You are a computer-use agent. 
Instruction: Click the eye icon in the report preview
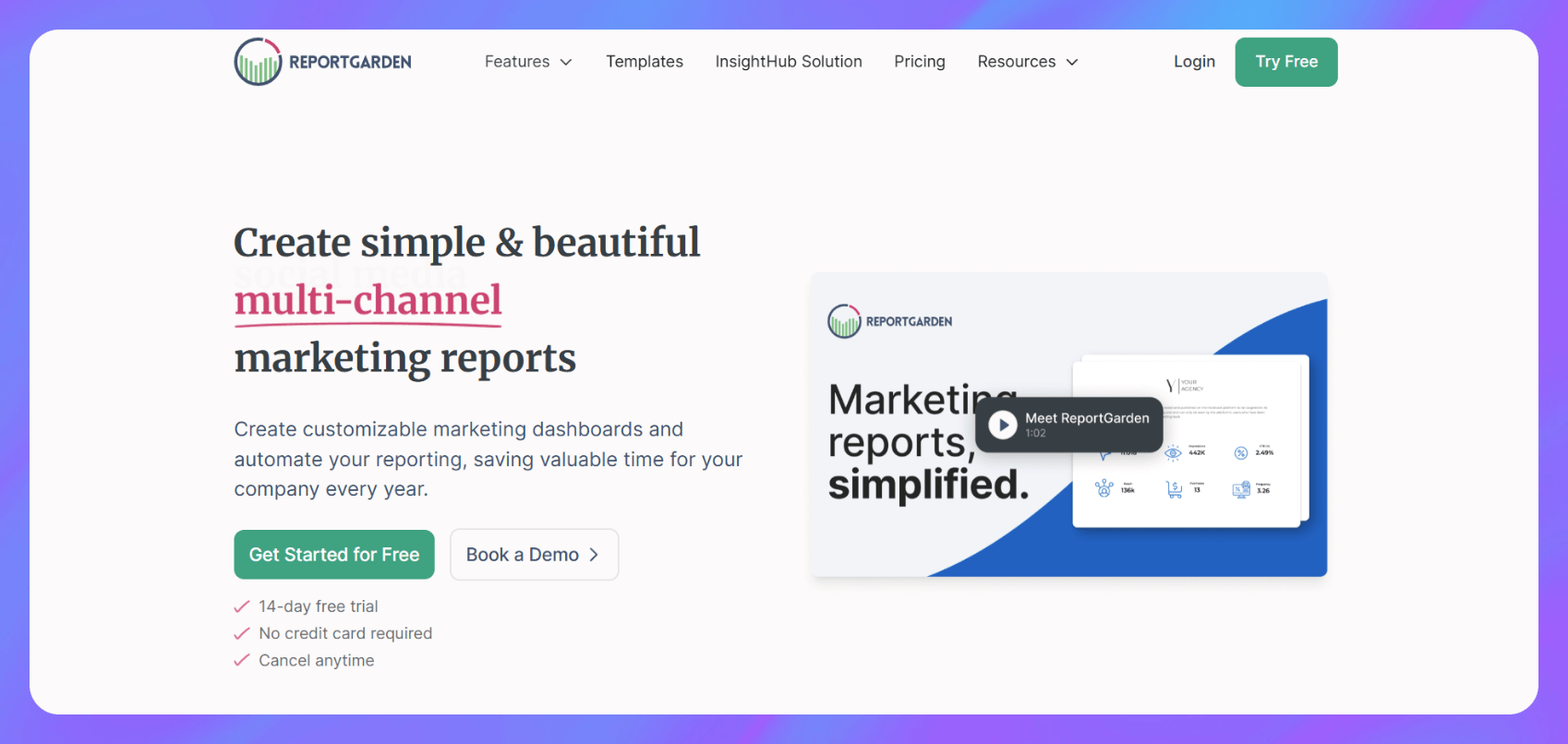tap(1173, 452)
